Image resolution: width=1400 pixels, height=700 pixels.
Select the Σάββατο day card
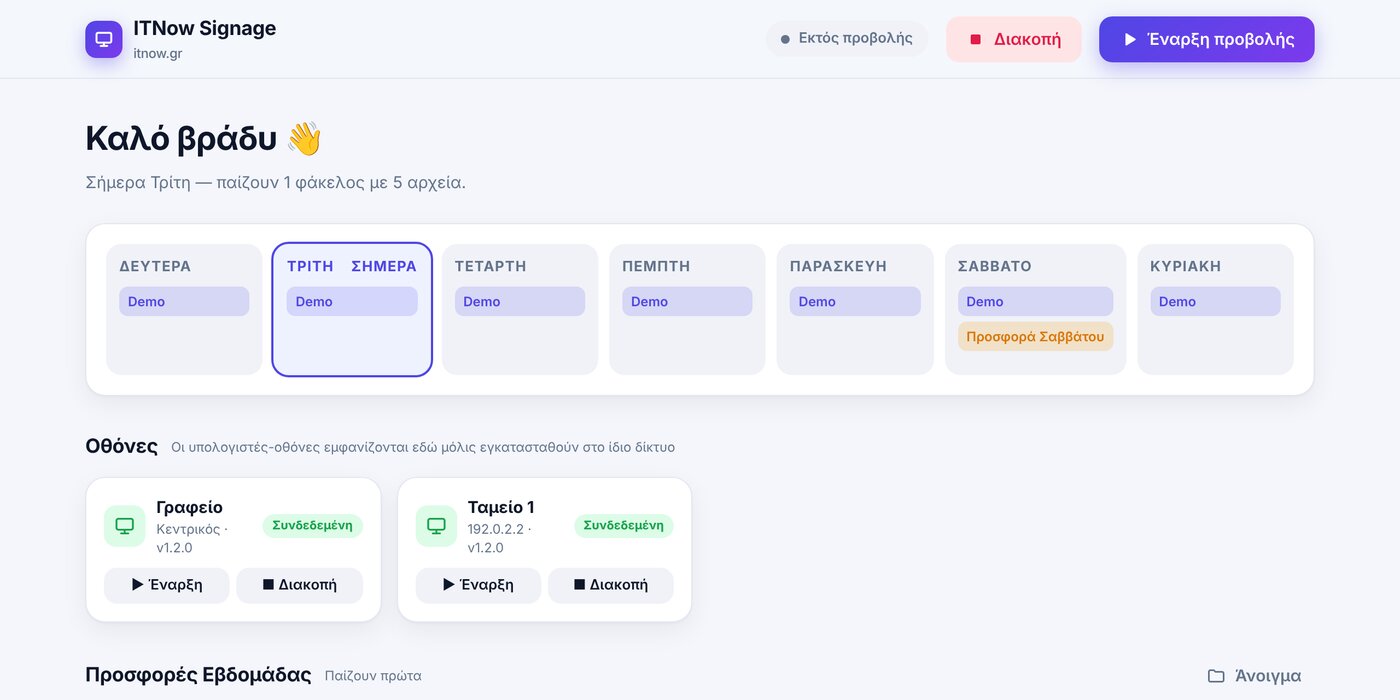click(1035, 310)
